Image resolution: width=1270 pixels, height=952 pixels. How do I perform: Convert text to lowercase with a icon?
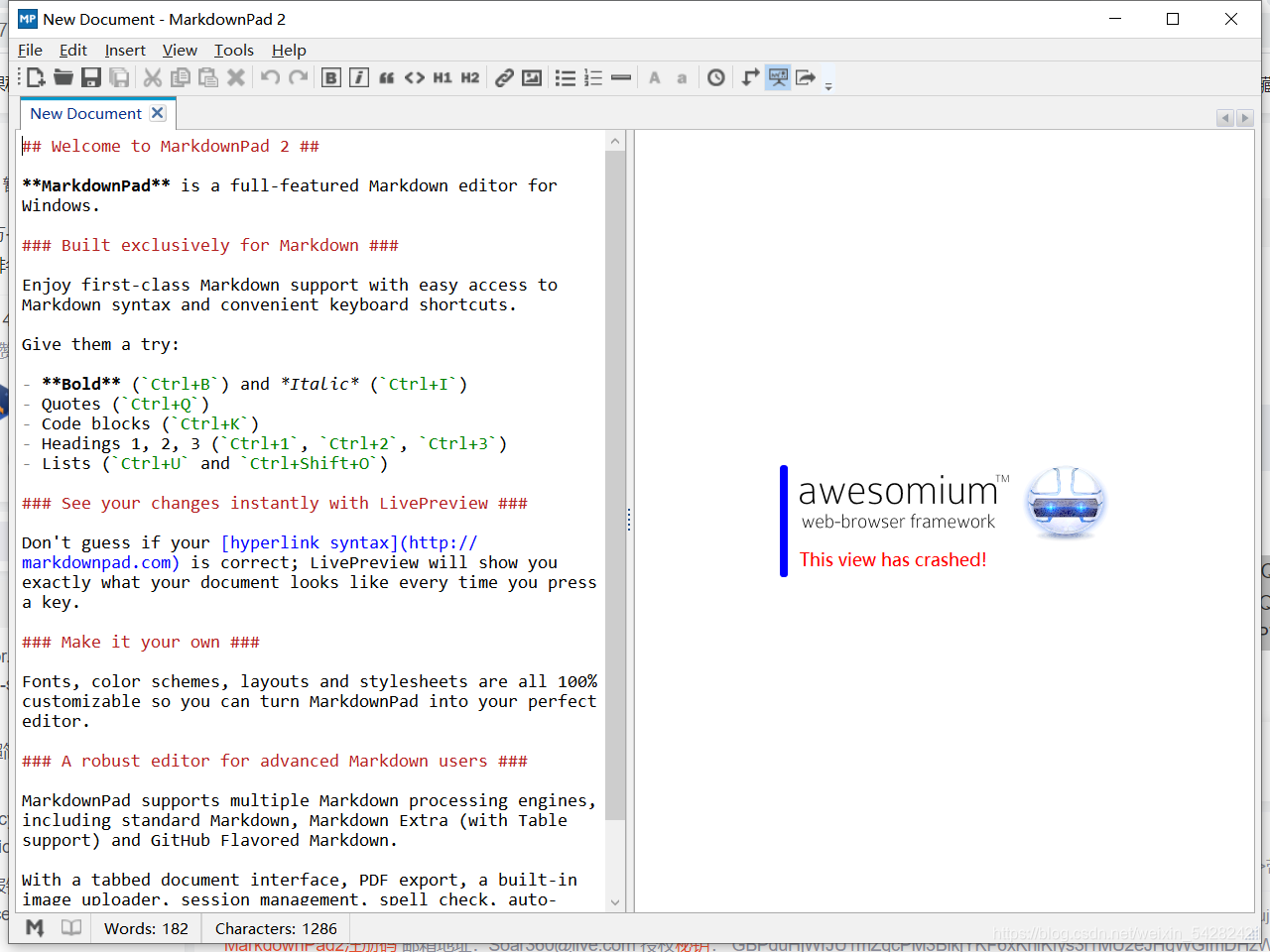point(682,77)
